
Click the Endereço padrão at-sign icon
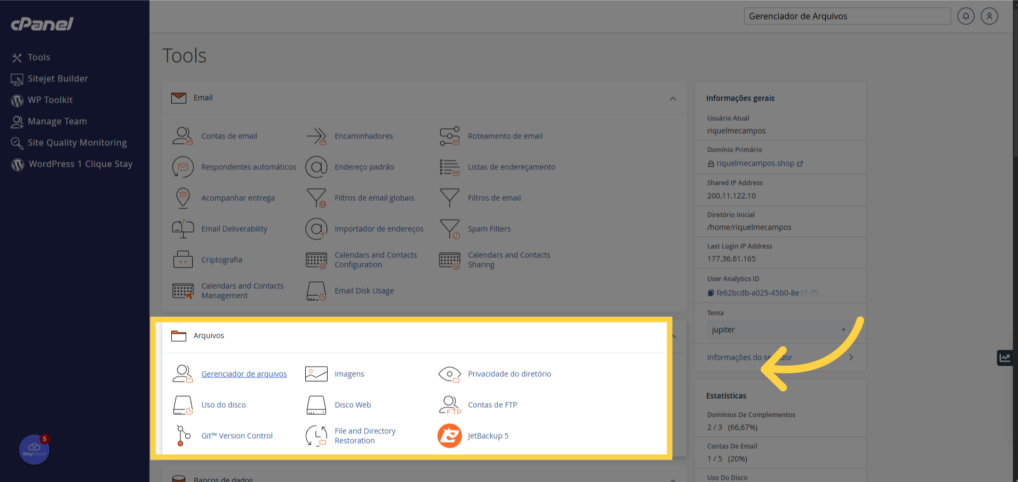tap(316, 167)
